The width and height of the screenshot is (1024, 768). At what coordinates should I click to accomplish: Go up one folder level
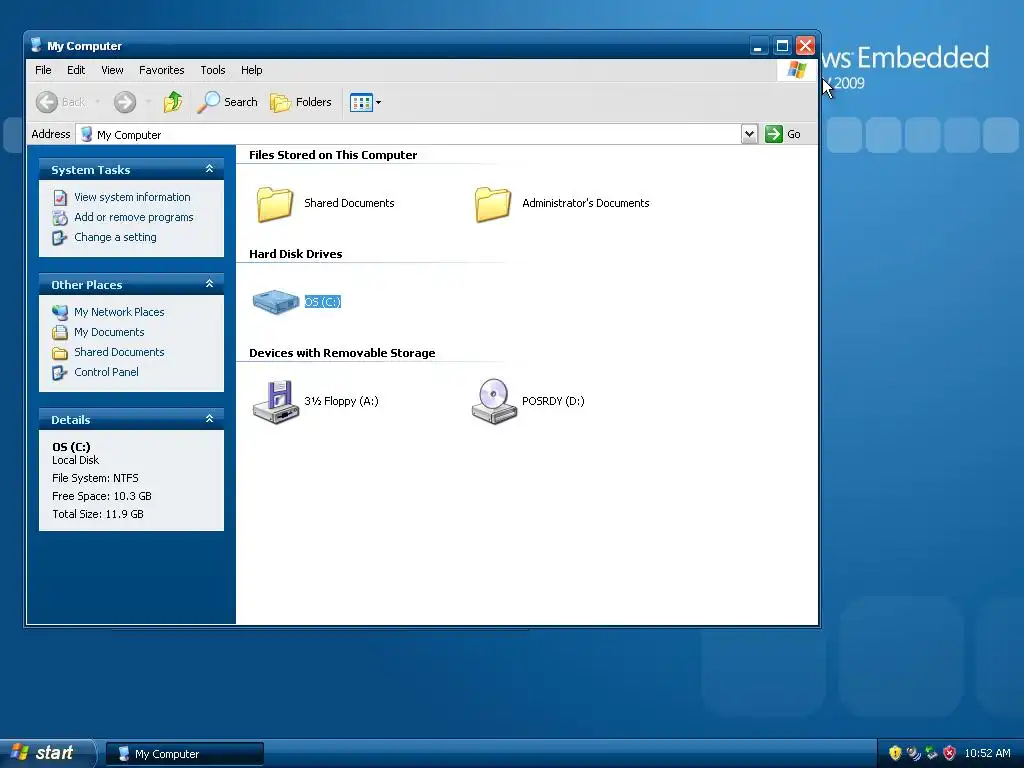point(173,102)
